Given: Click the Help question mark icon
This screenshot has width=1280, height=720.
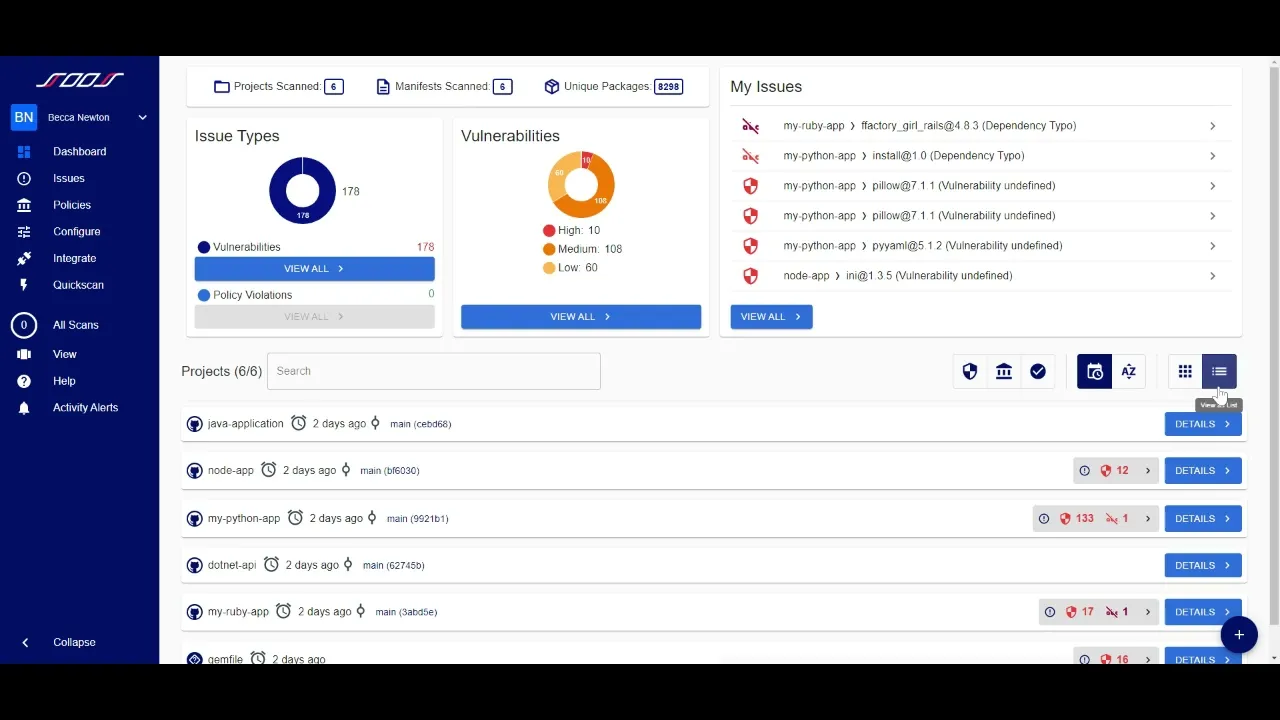Looking at the screenshot, I should [x=24, y=381].
